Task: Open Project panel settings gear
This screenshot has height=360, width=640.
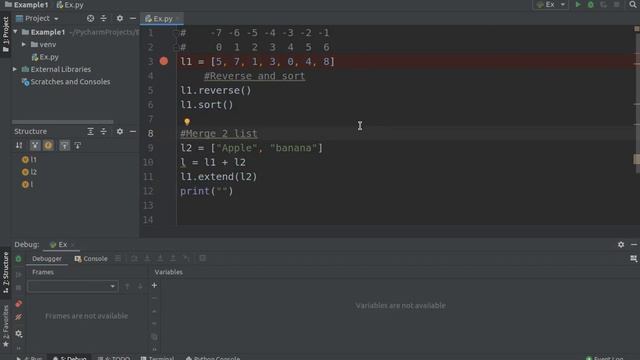Action: 120,18
